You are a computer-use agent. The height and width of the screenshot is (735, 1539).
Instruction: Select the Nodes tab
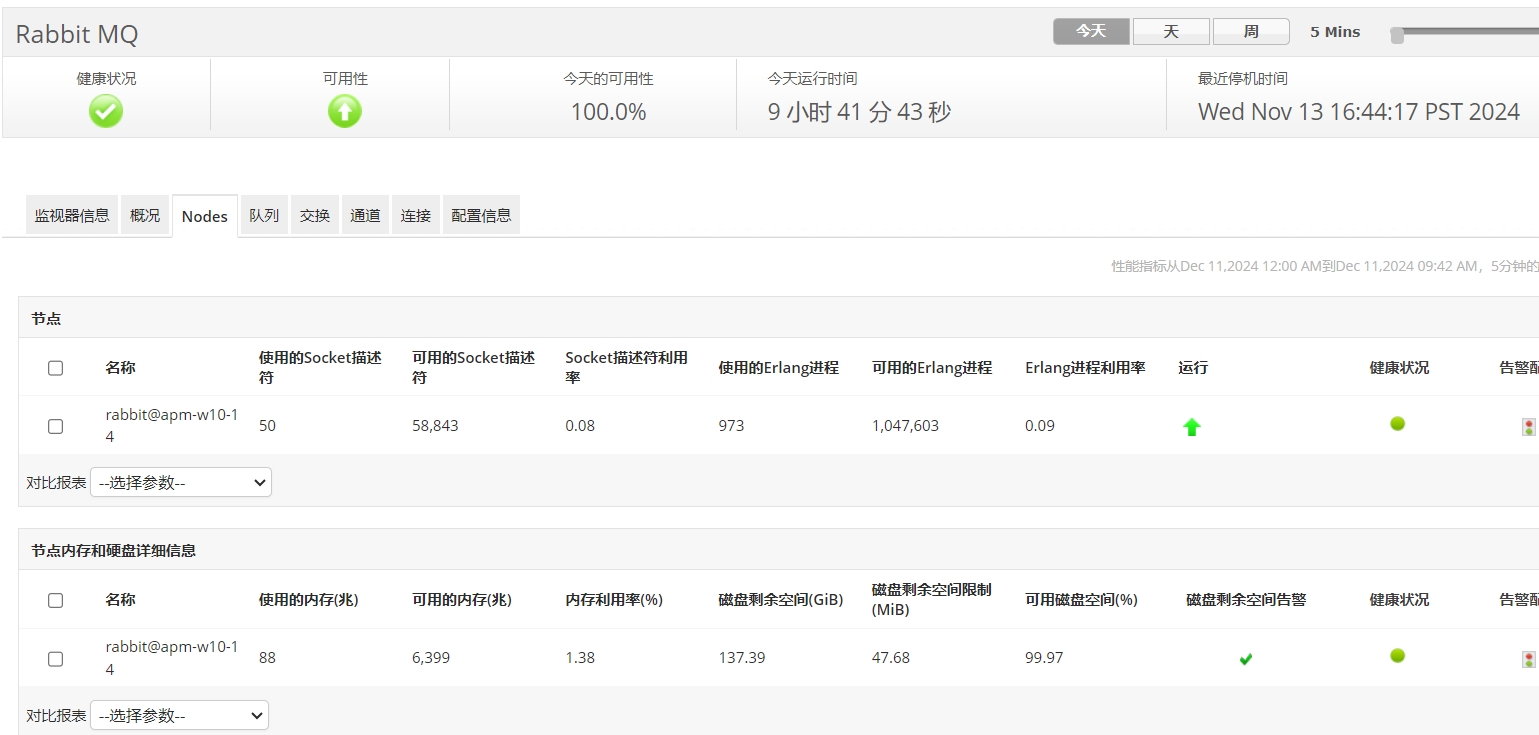(205, 216)
